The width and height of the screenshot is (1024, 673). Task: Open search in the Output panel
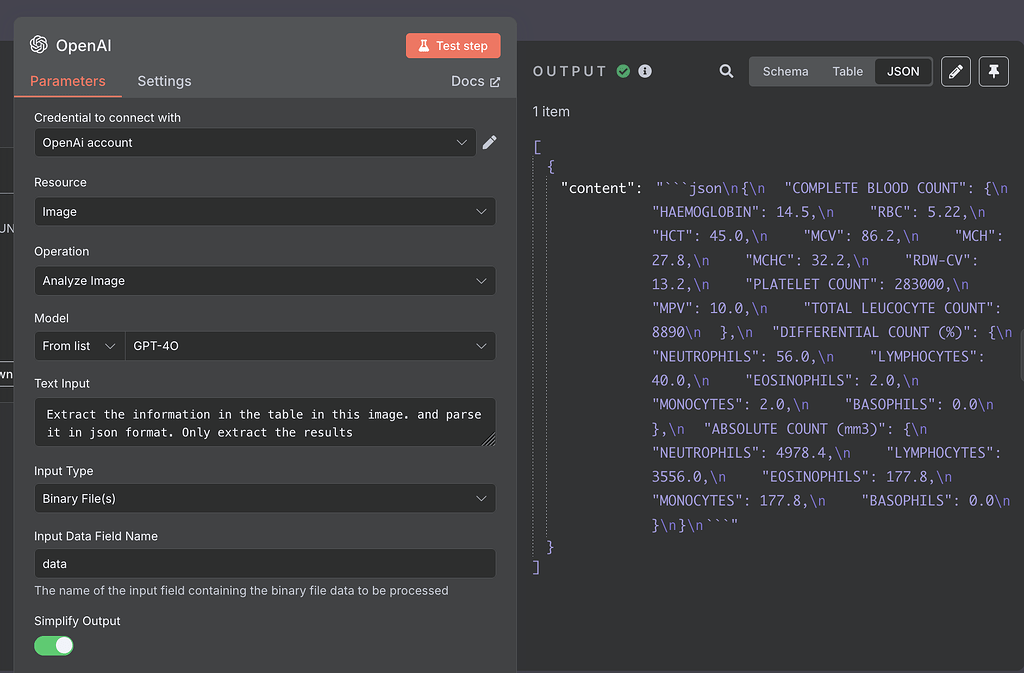tap(726, 71)
